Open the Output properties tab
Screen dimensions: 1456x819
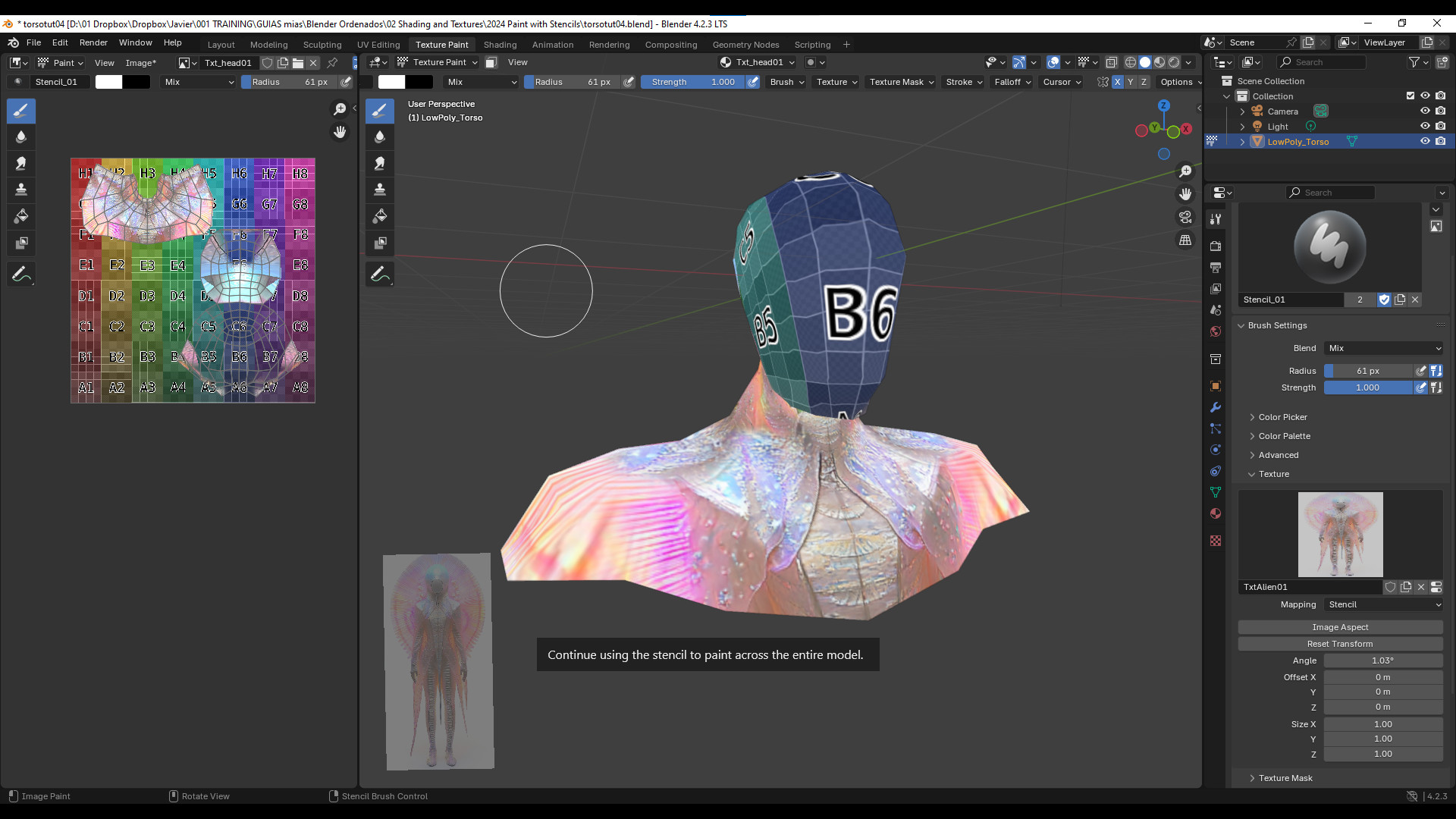click(x=1216, y=268)
